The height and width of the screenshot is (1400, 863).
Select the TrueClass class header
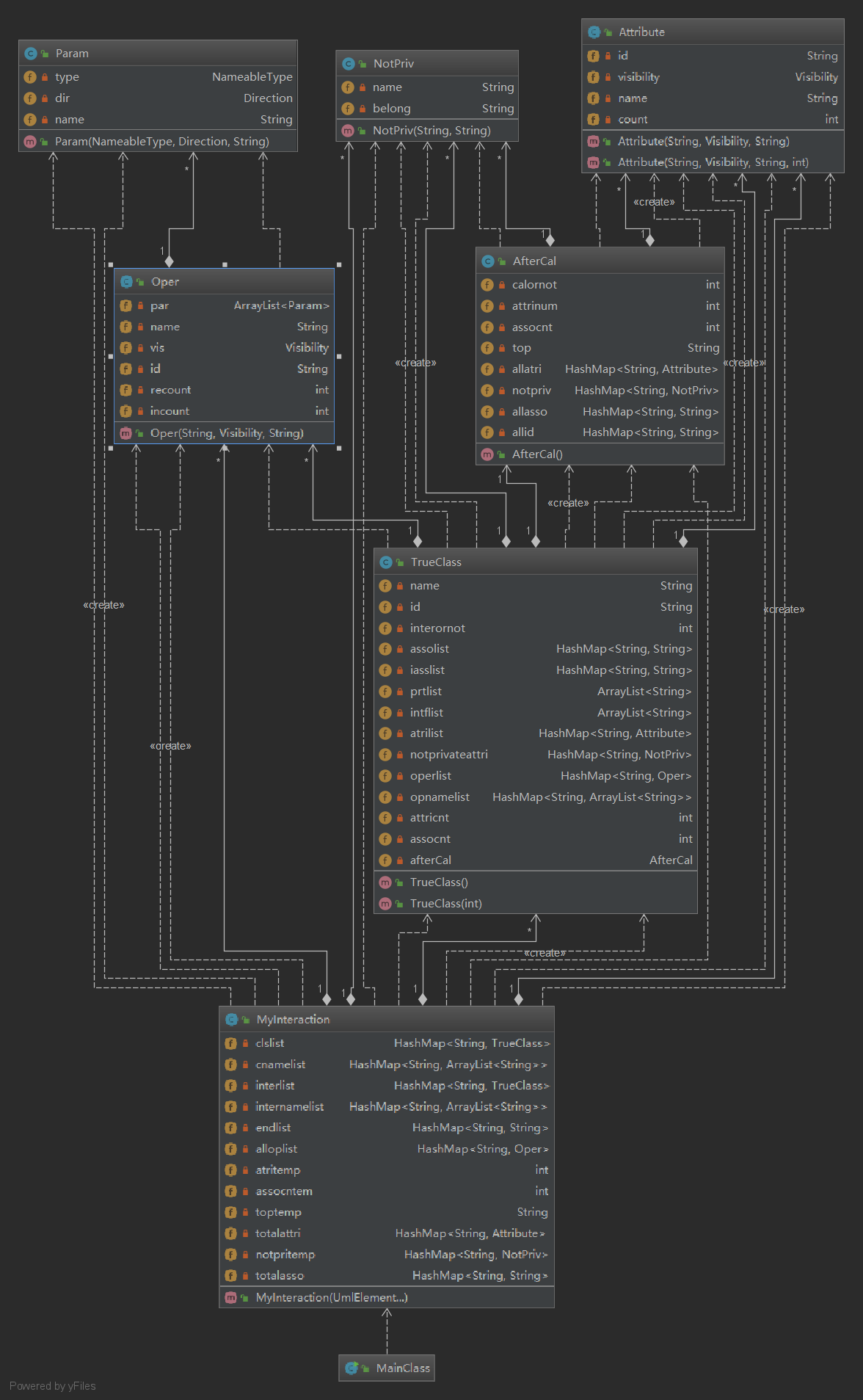tap(436, 562)
